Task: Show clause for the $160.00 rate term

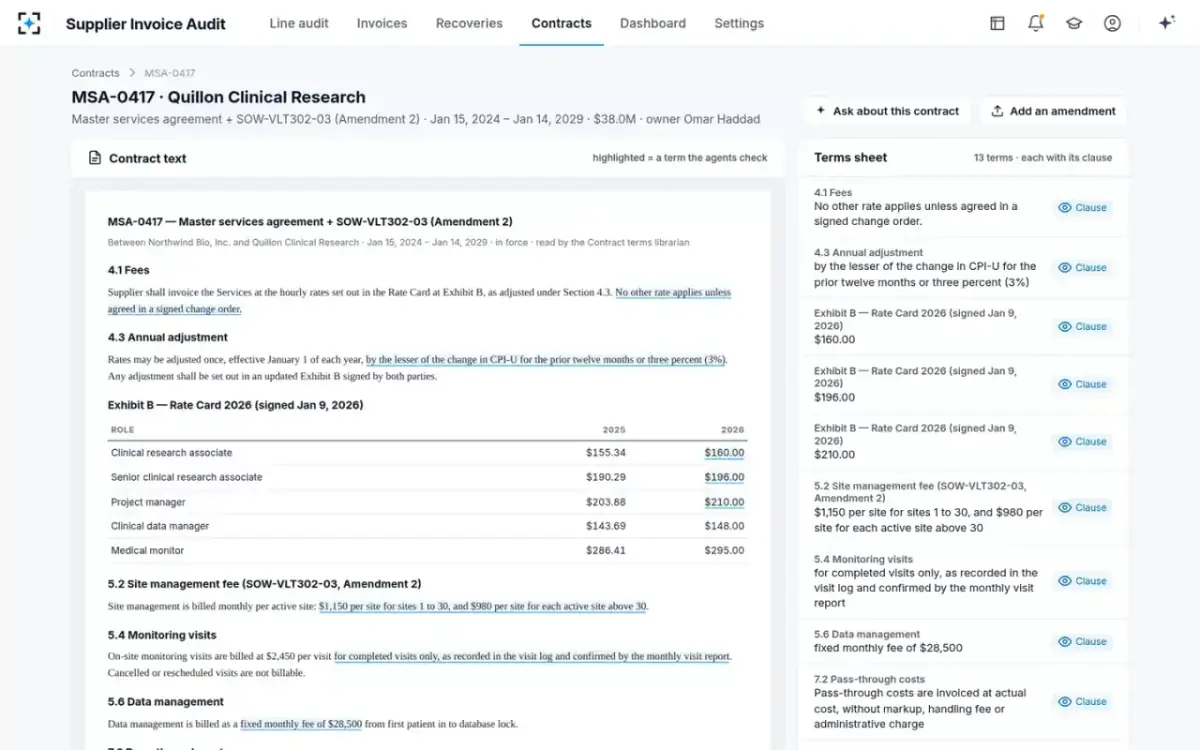Action: [x=1083, y=327]
